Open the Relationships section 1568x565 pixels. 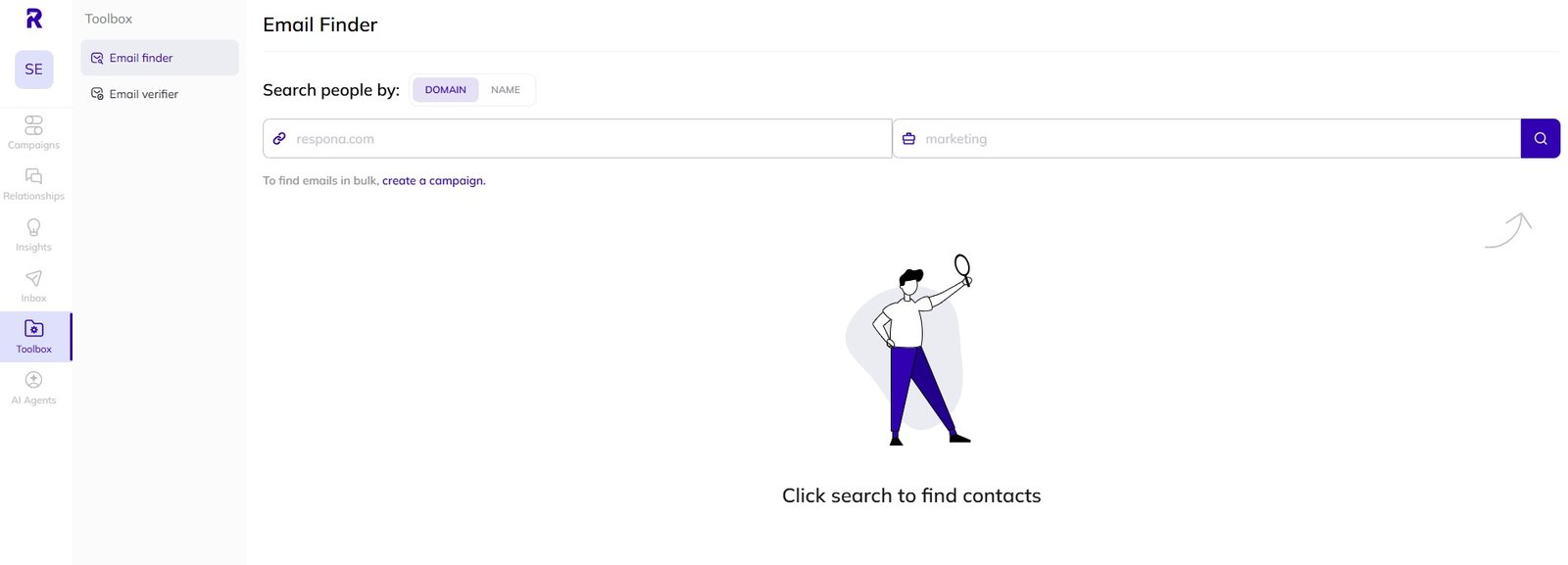tap(33, 183)
